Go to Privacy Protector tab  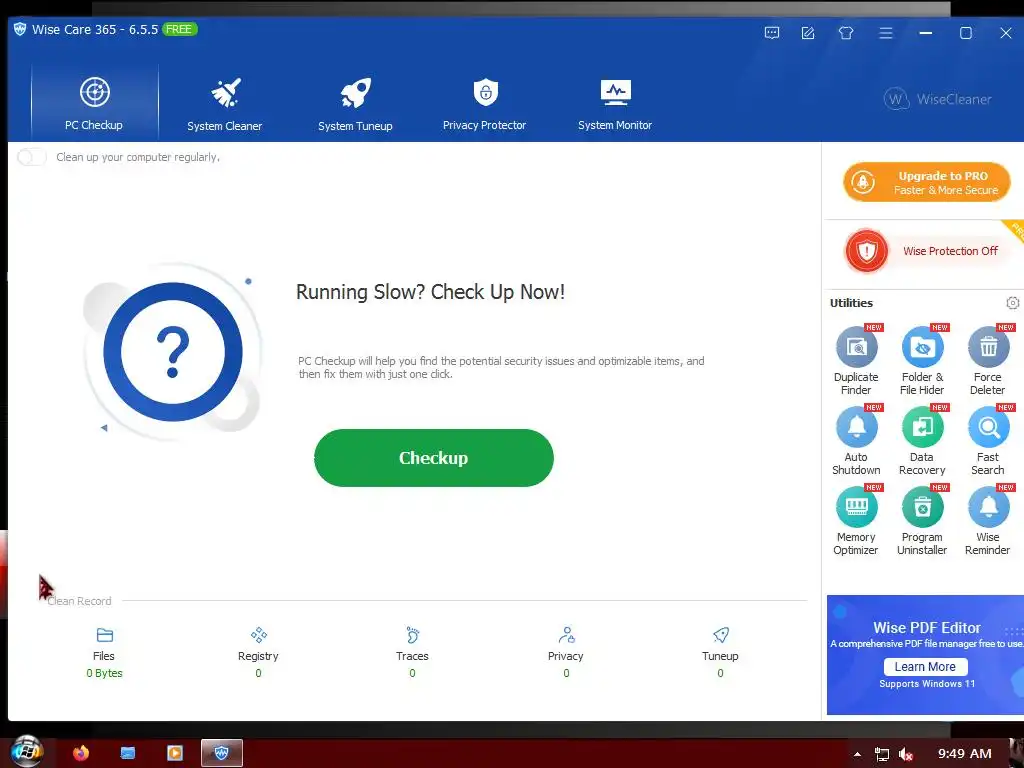click(x=485, y=103)
